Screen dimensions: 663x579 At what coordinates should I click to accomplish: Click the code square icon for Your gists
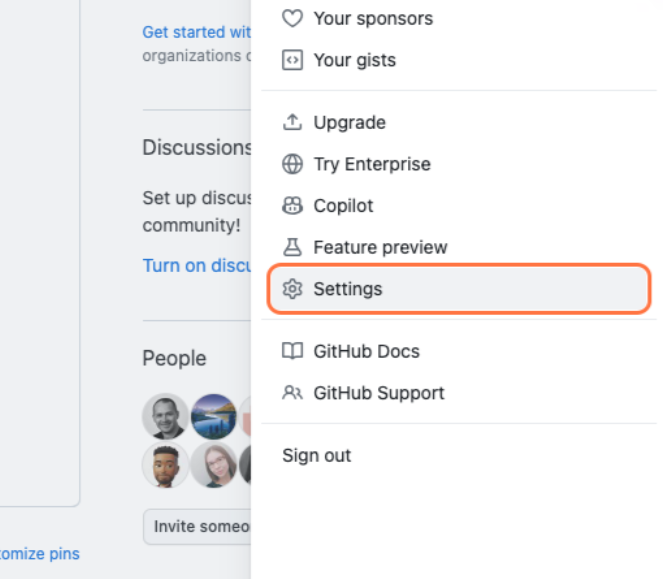tap(292, 60)
